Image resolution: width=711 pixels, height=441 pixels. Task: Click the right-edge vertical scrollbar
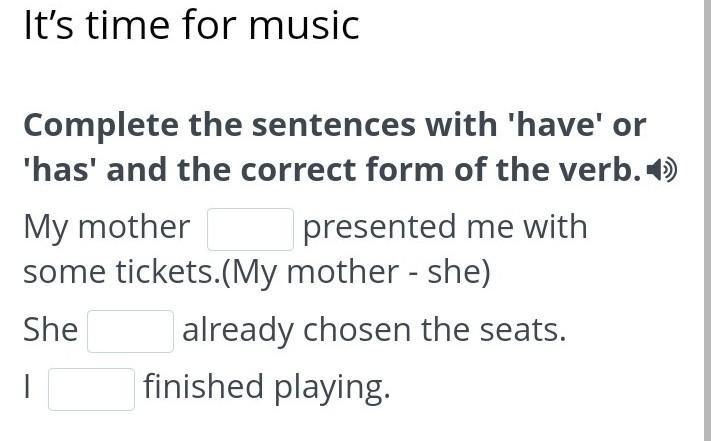tap(705, 220)
